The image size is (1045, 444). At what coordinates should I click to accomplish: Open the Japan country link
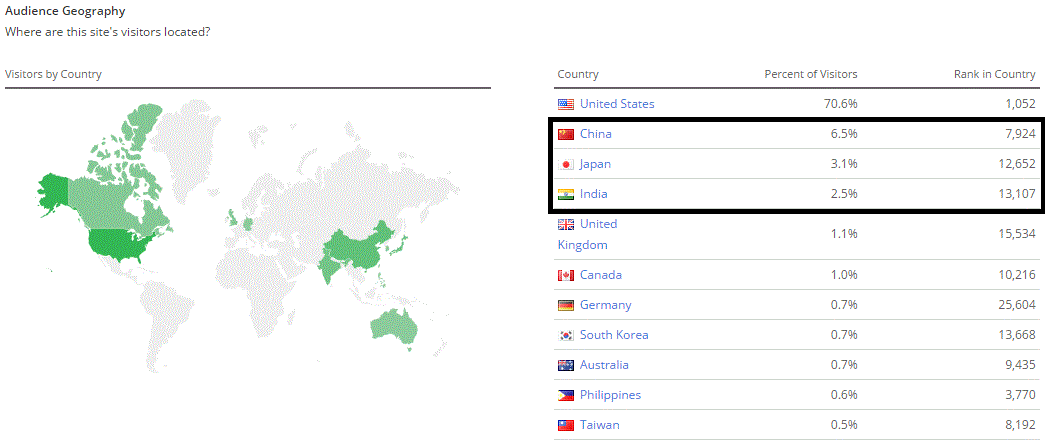595,164
